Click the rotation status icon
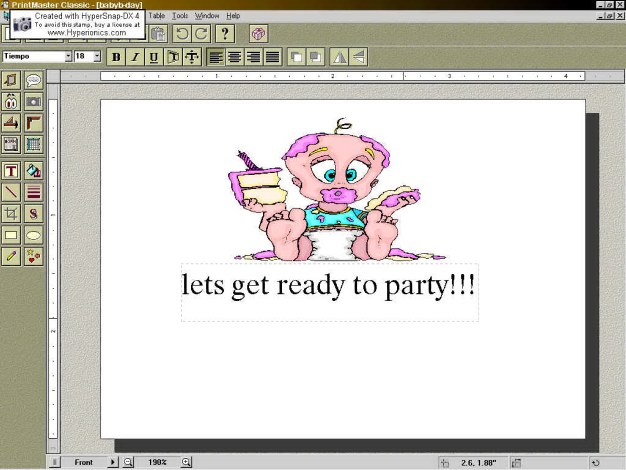 [596, 463]
